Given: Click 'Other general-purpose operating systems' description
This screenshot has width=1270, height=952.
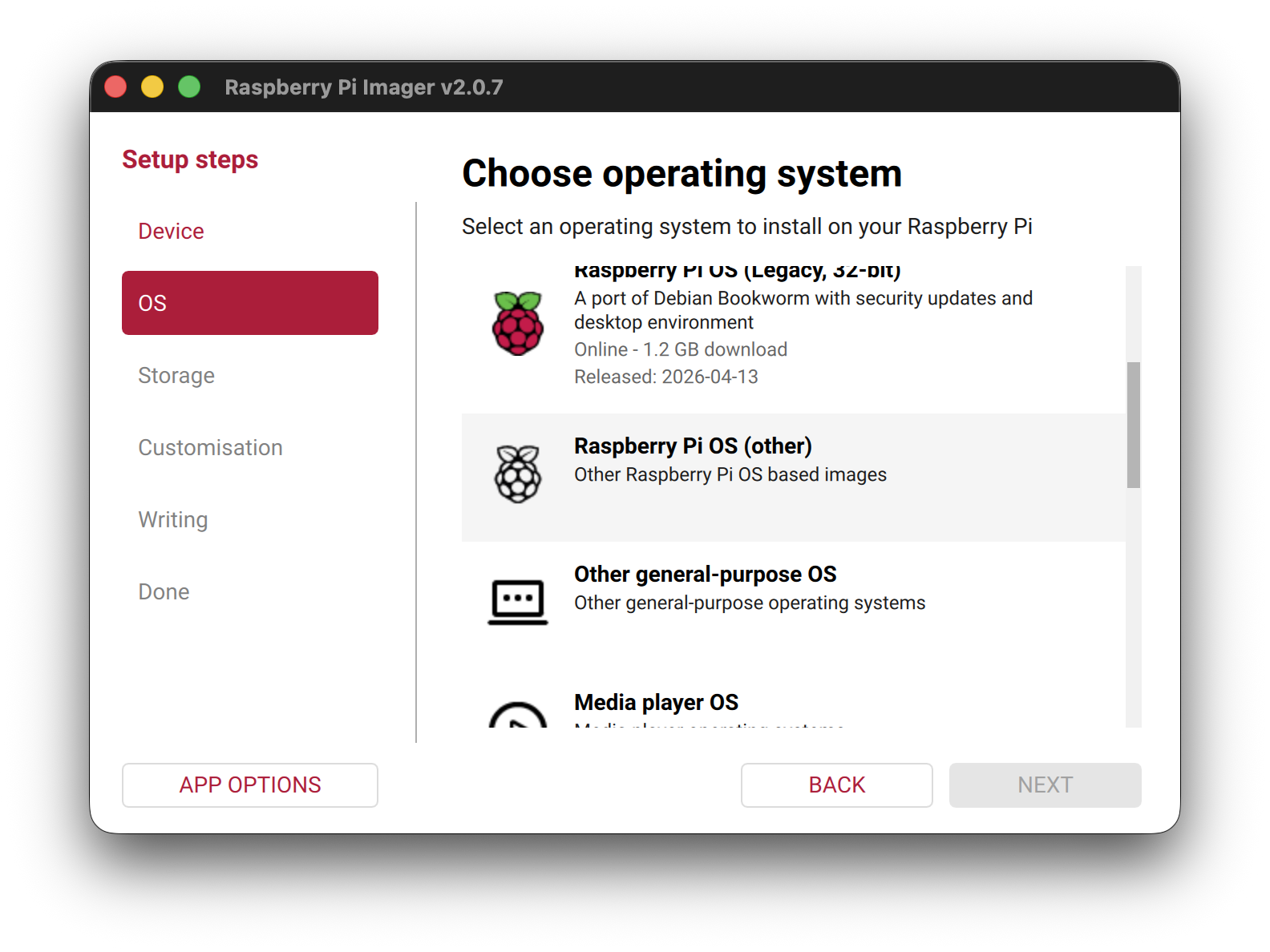Looking at the screenshot, I should [750, 603].
